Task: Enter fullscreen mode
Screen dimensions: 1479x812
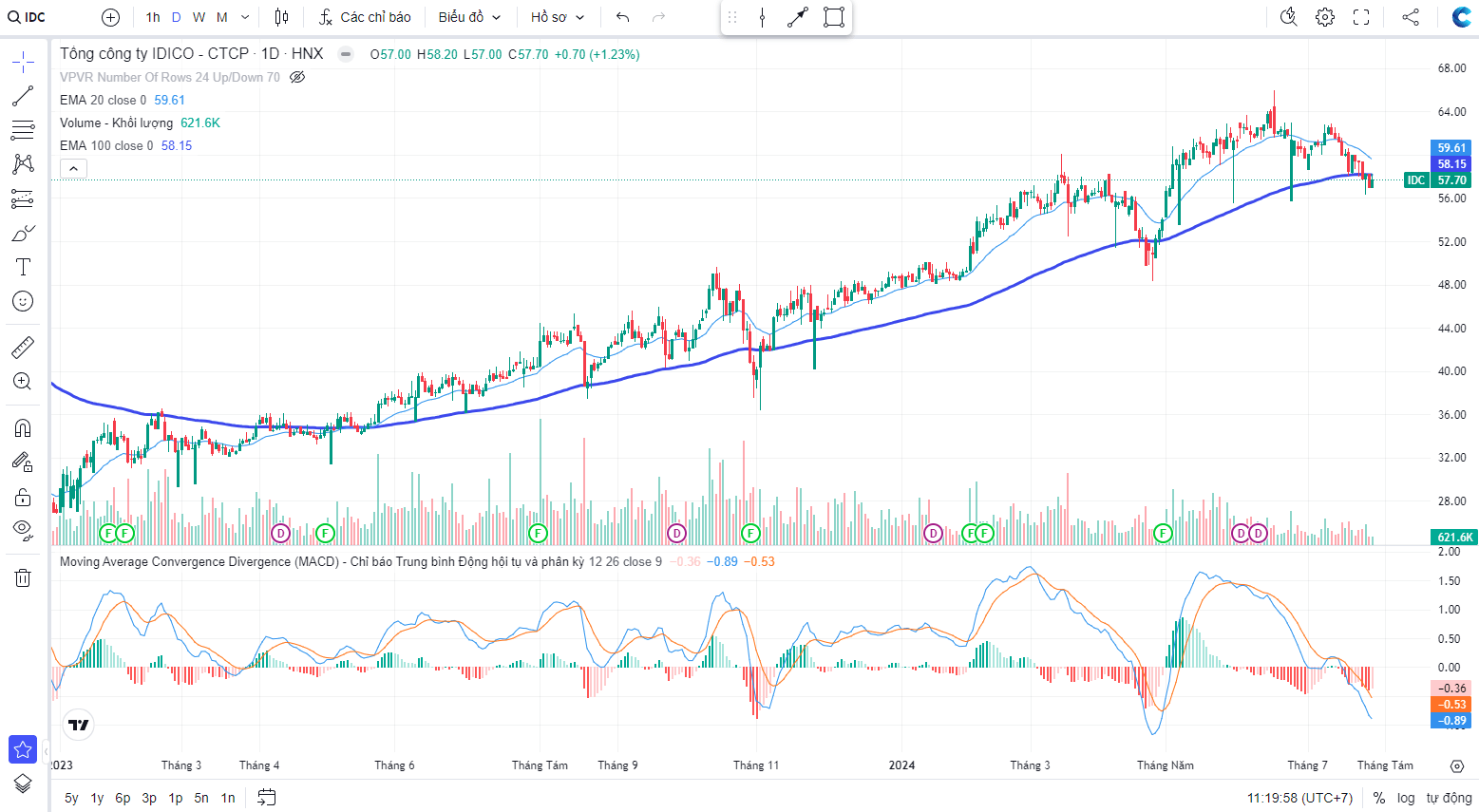Action: (1361, 17)
